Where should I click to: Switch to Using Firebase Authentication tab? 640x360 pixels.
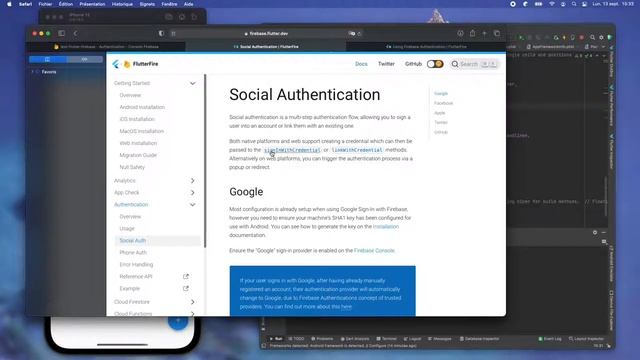click(426, 47)
